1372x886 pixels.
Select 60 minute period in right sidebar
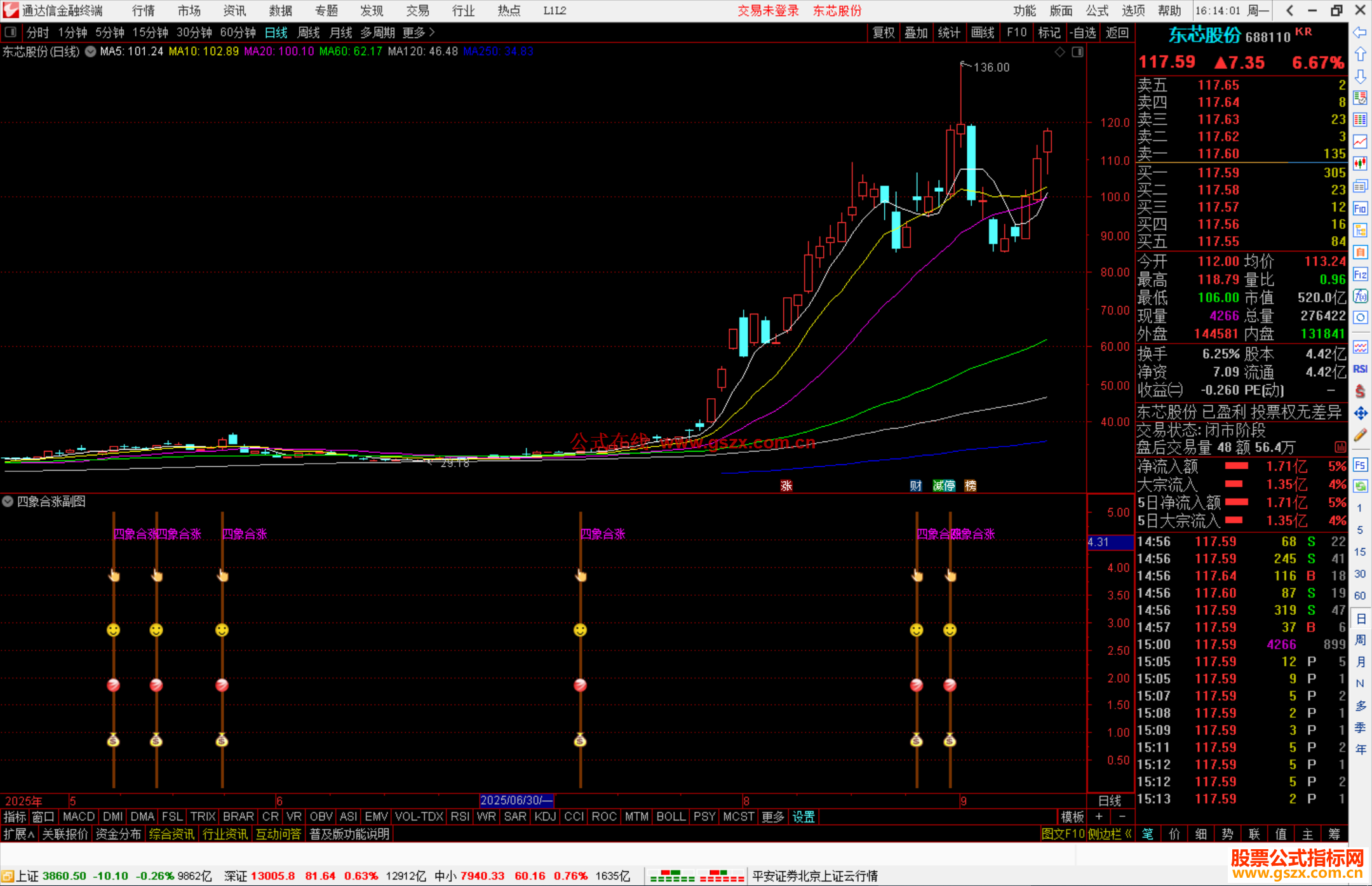coord(1360,596)
